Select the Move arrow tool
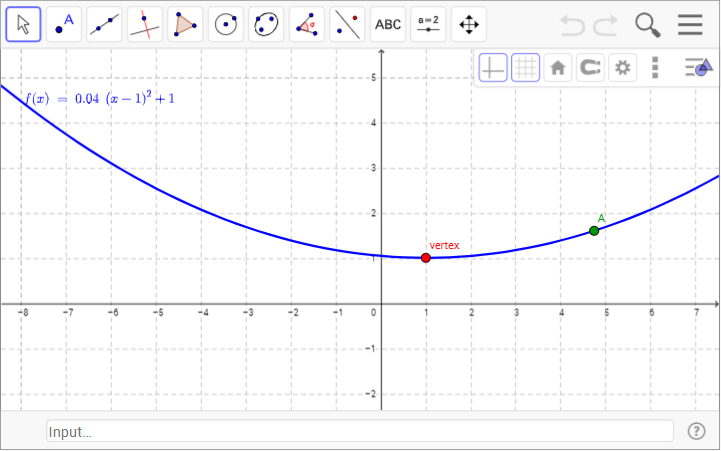Viewport: 721px width, 451px height. click(x=23, y=24)
